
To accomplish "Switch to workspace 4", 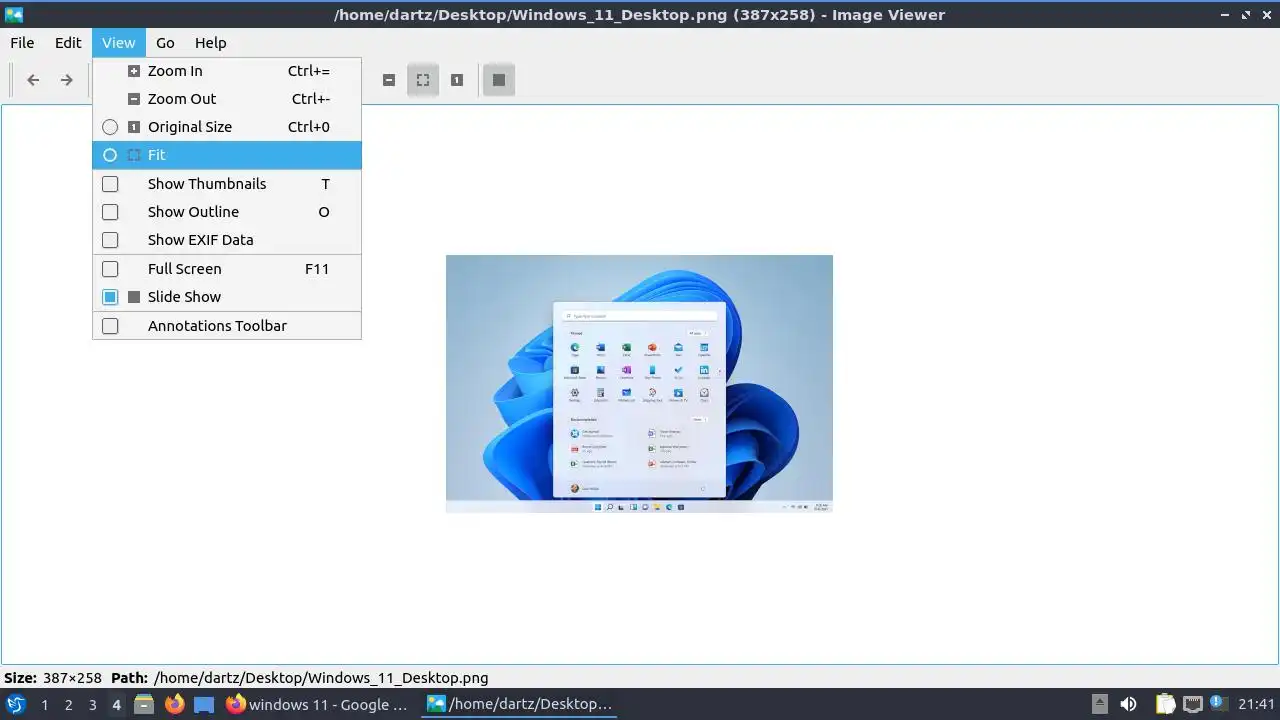I will tap(116, 705).
